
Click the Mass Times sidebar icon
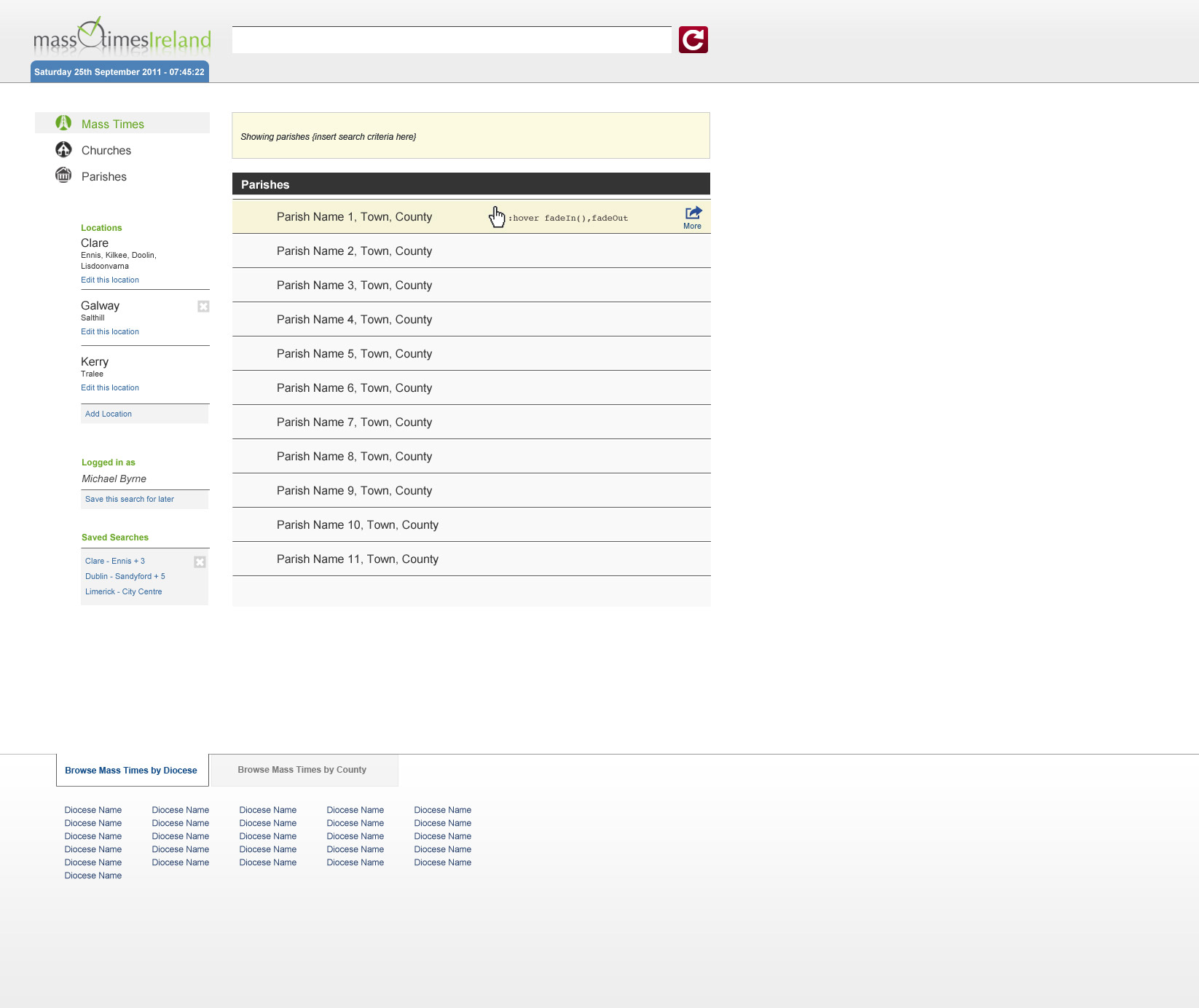(63, 123)
